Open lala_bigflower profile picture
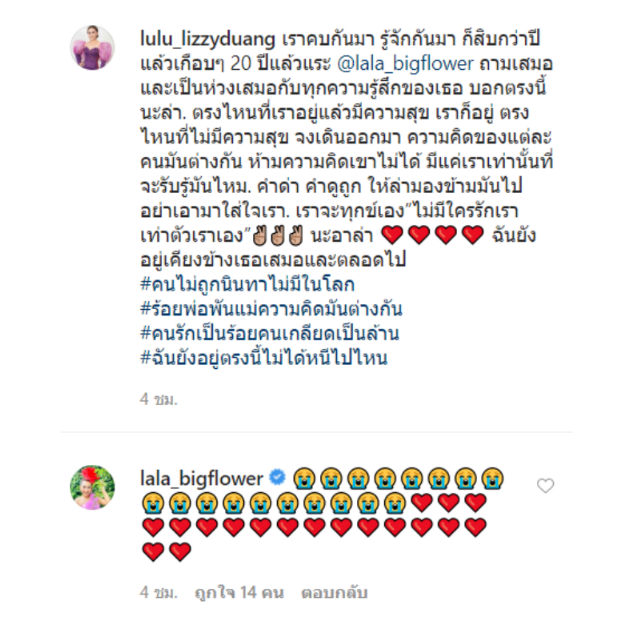Viewport: 628px width, 621px height. (93, 487)
